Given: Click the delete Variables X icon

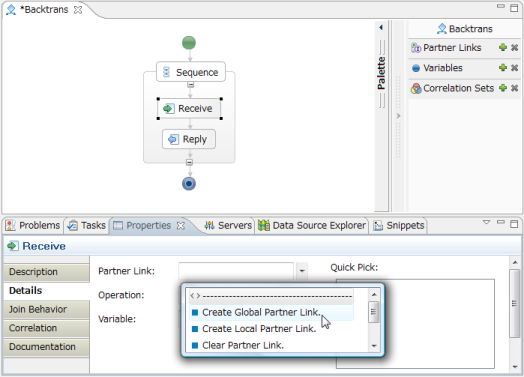Looking at the screenshot, I should point(514,68).
